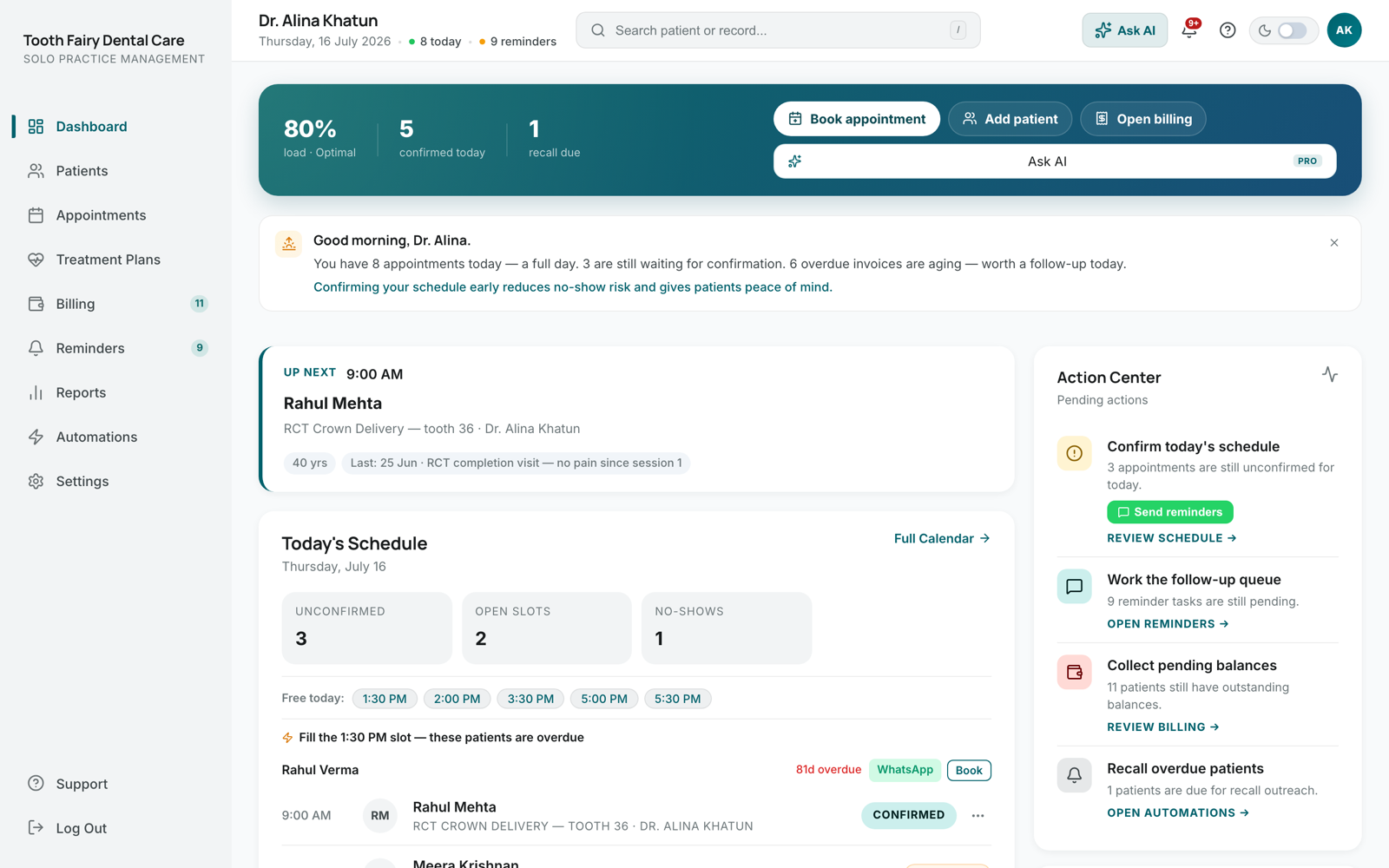Open Ask AI from the top bar
This screenshot has height=868, width=1389.
[1124, 30]
